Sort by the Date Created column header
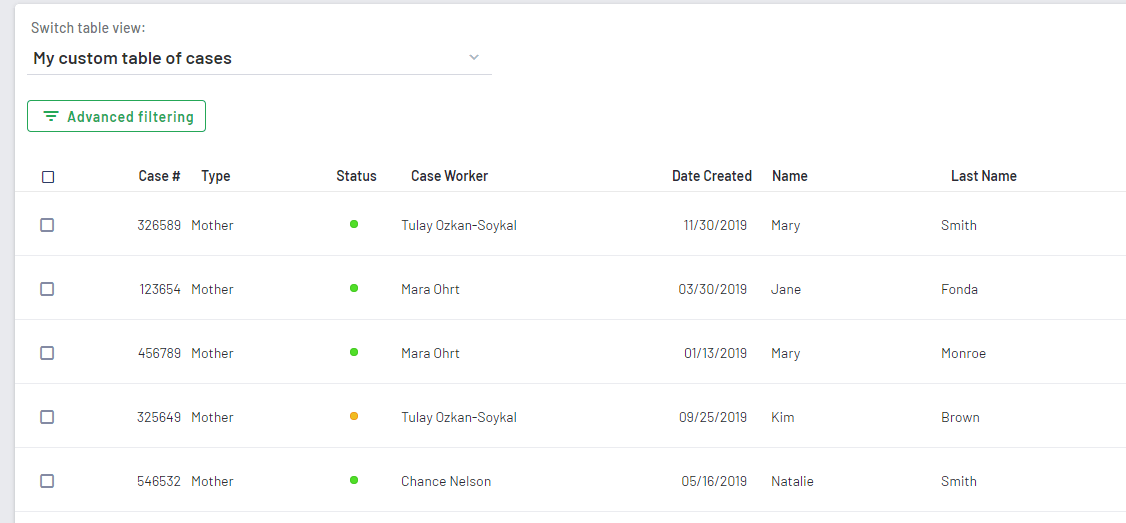Screen dimensions: 1126x523 [711, 176]
